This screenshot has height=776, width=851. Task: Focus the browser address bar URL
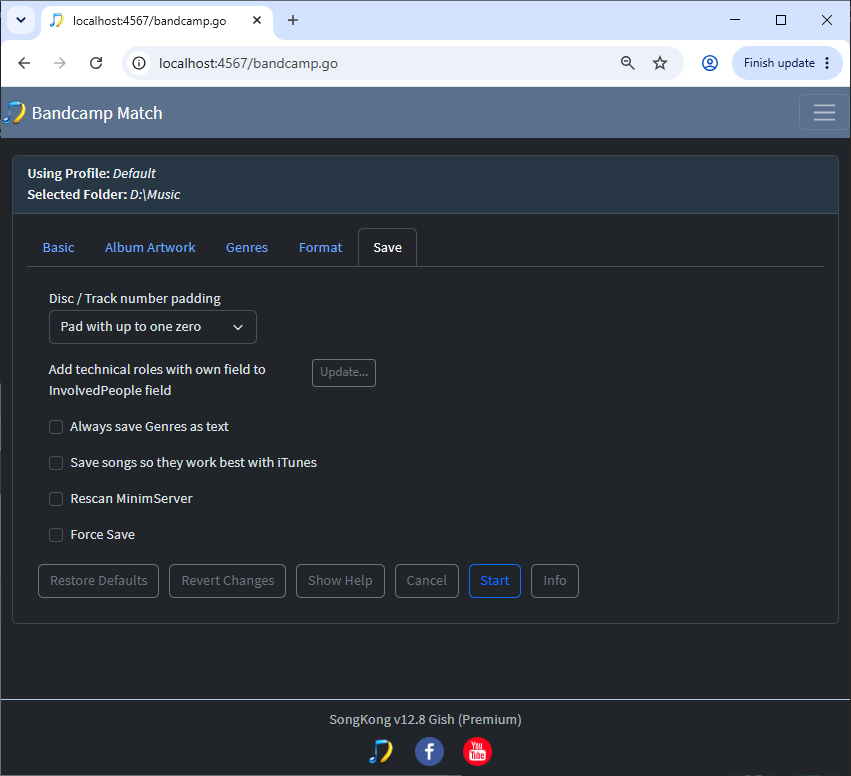[248, 63]
